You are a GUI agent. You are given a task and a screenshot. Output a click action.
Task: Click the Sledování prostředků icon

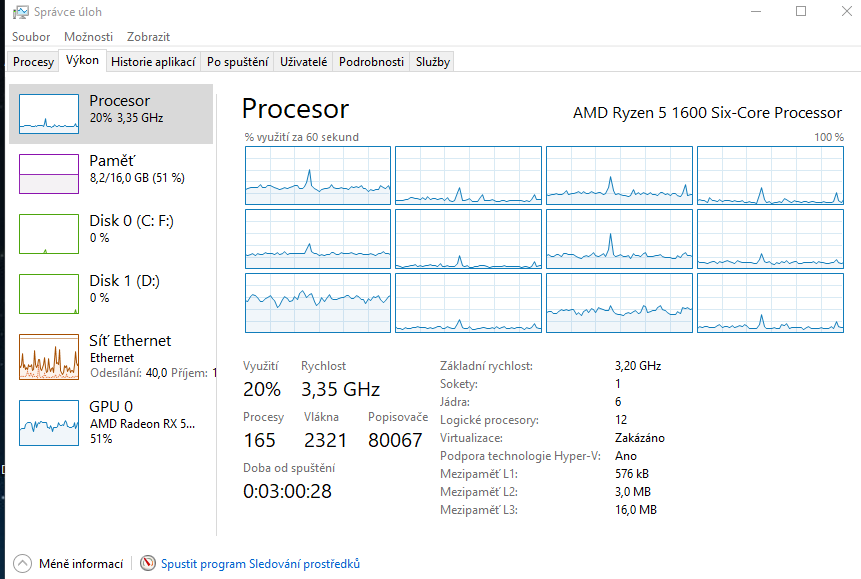[x=148, y=564]
